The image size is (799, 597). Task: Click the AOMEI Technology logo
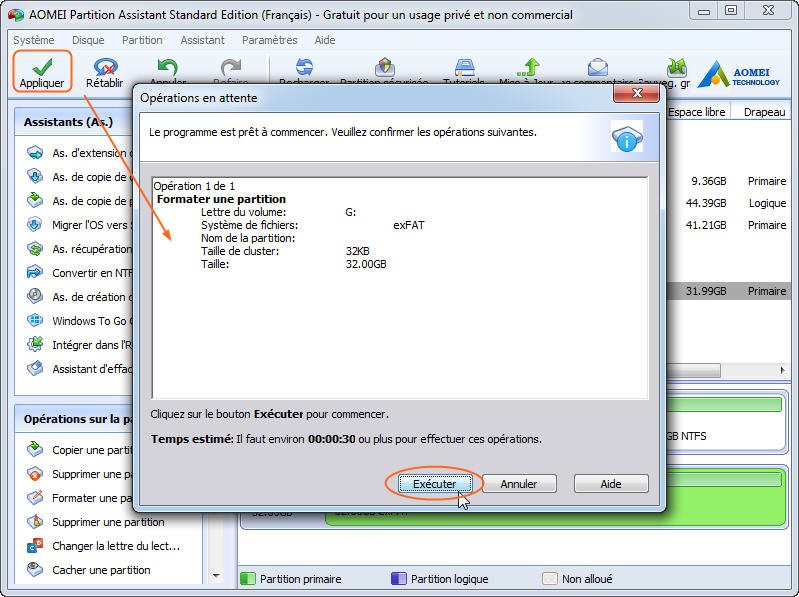738,74
